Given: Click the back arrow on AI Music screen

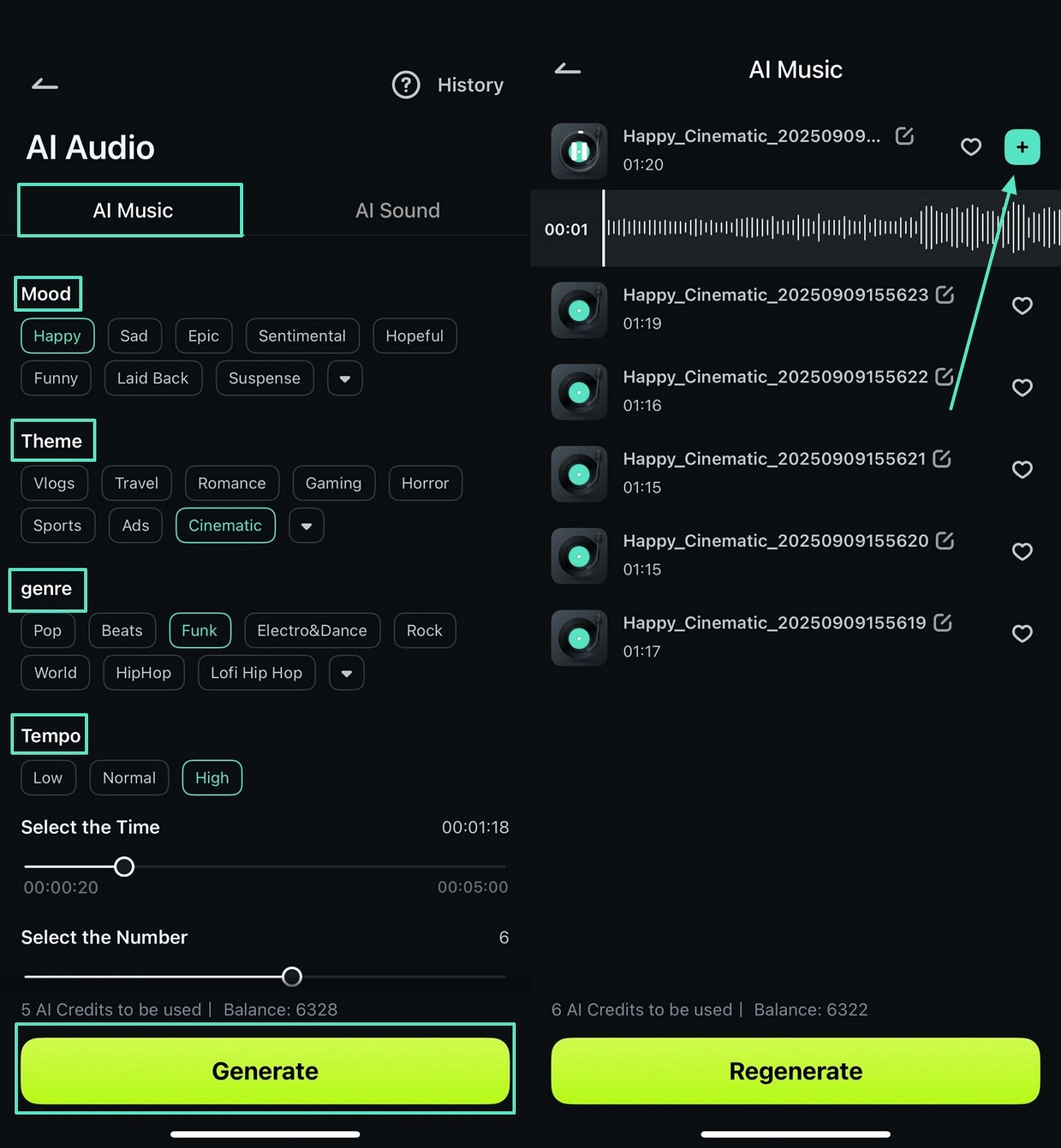Looking at the screenshot, I should tap(567, 70).
